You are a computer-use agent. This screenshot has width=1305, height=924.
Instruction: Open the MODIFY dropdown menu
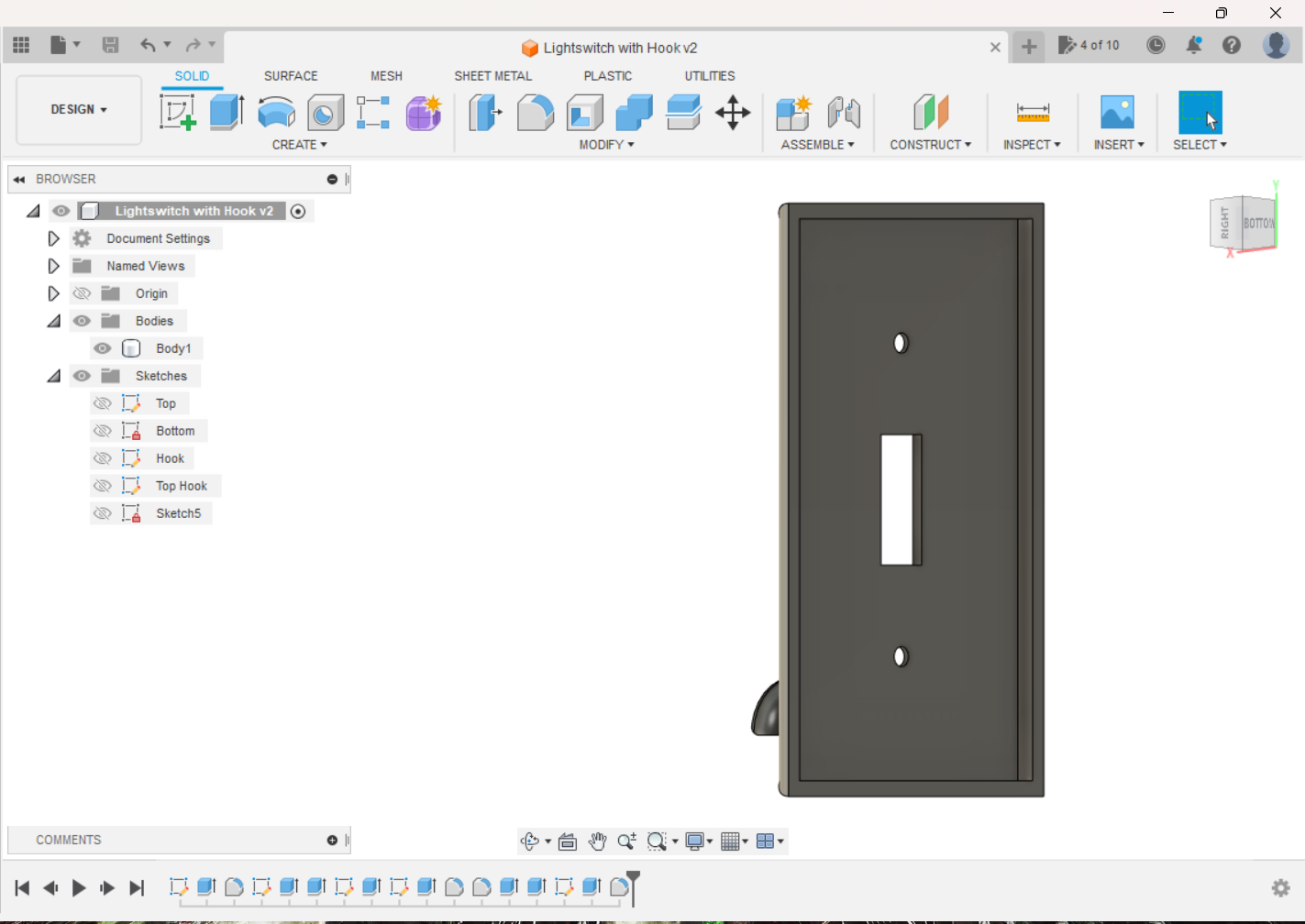click(x=606, y=145)
